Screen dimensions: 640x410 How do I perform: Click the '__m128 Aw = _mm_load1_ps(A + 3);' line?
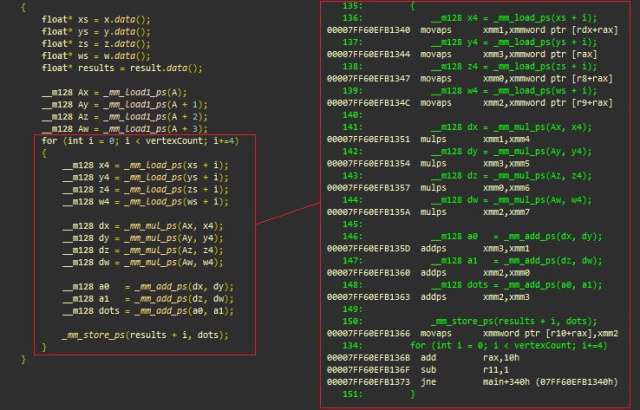click(x=124, y=129)
